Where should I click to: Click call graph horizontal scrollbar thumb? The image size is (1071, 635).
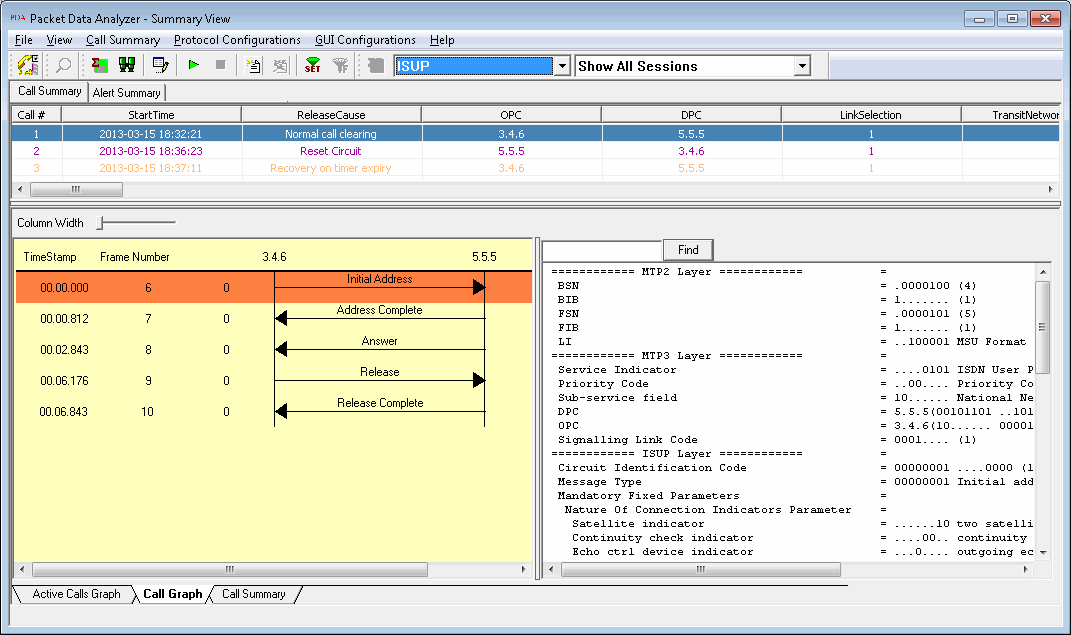(x=230, y=569)
